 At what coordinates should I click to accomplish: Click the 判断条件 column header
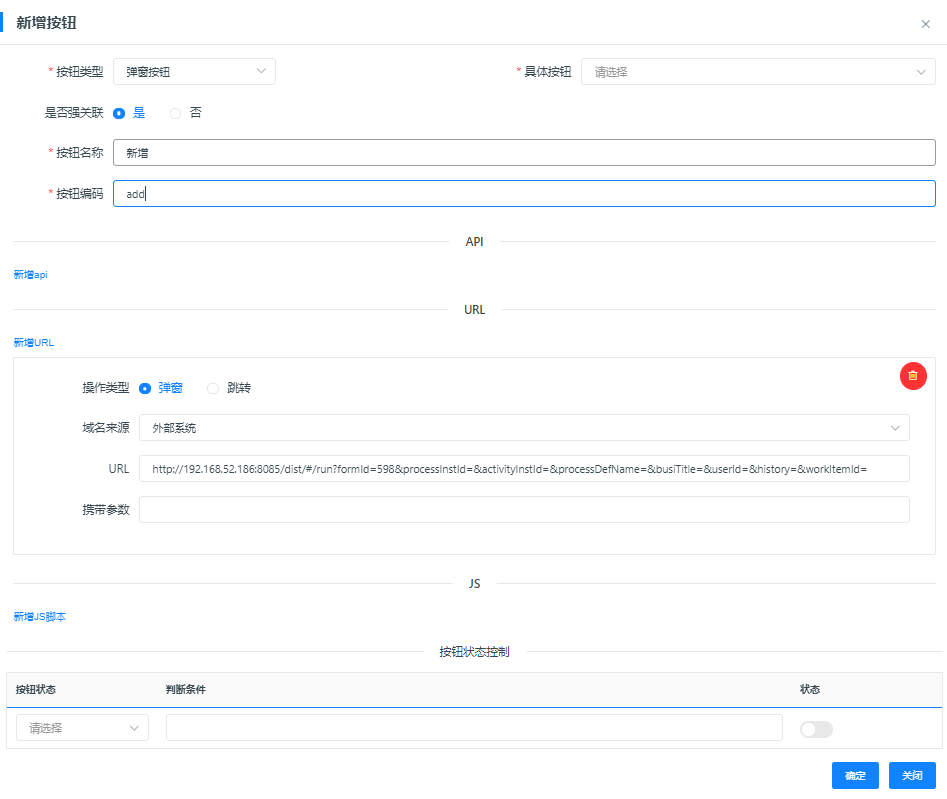[x=185, y=690]
